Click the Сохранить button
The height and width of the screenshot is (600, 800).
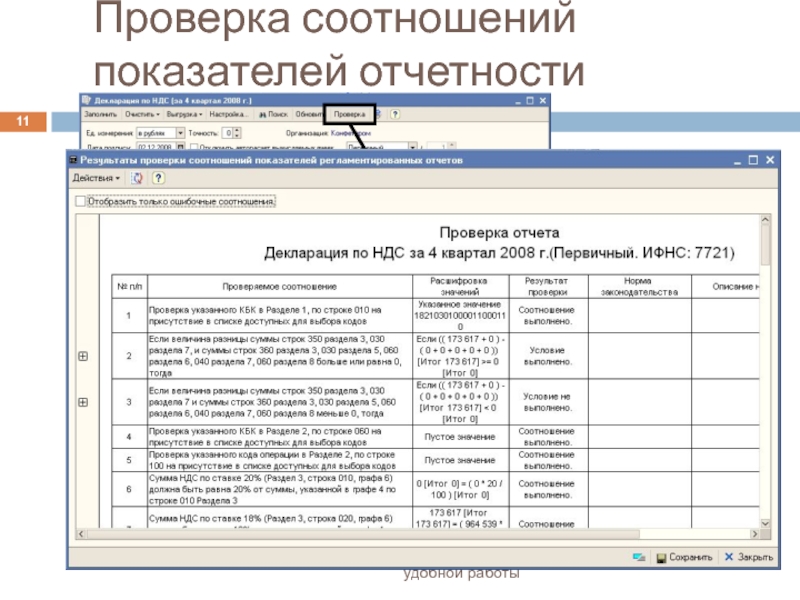(x=684, y=557)
